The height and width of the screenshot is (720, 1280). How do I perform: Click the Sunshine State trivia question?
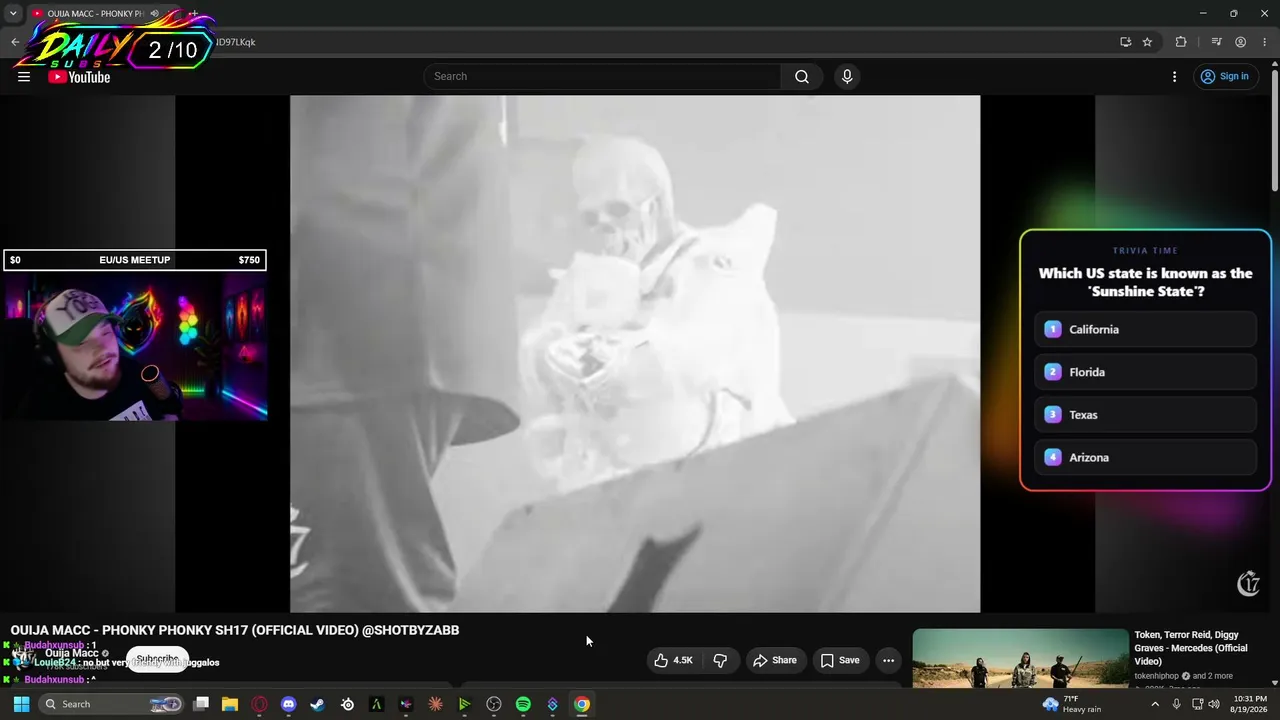1145,282
